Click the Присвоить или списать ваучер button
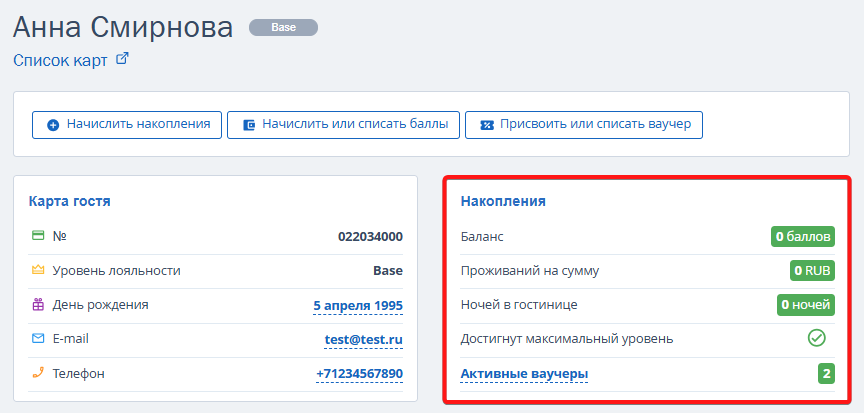Screen dimensions: 865x414 pyautogui.click(x=584, y=125)
